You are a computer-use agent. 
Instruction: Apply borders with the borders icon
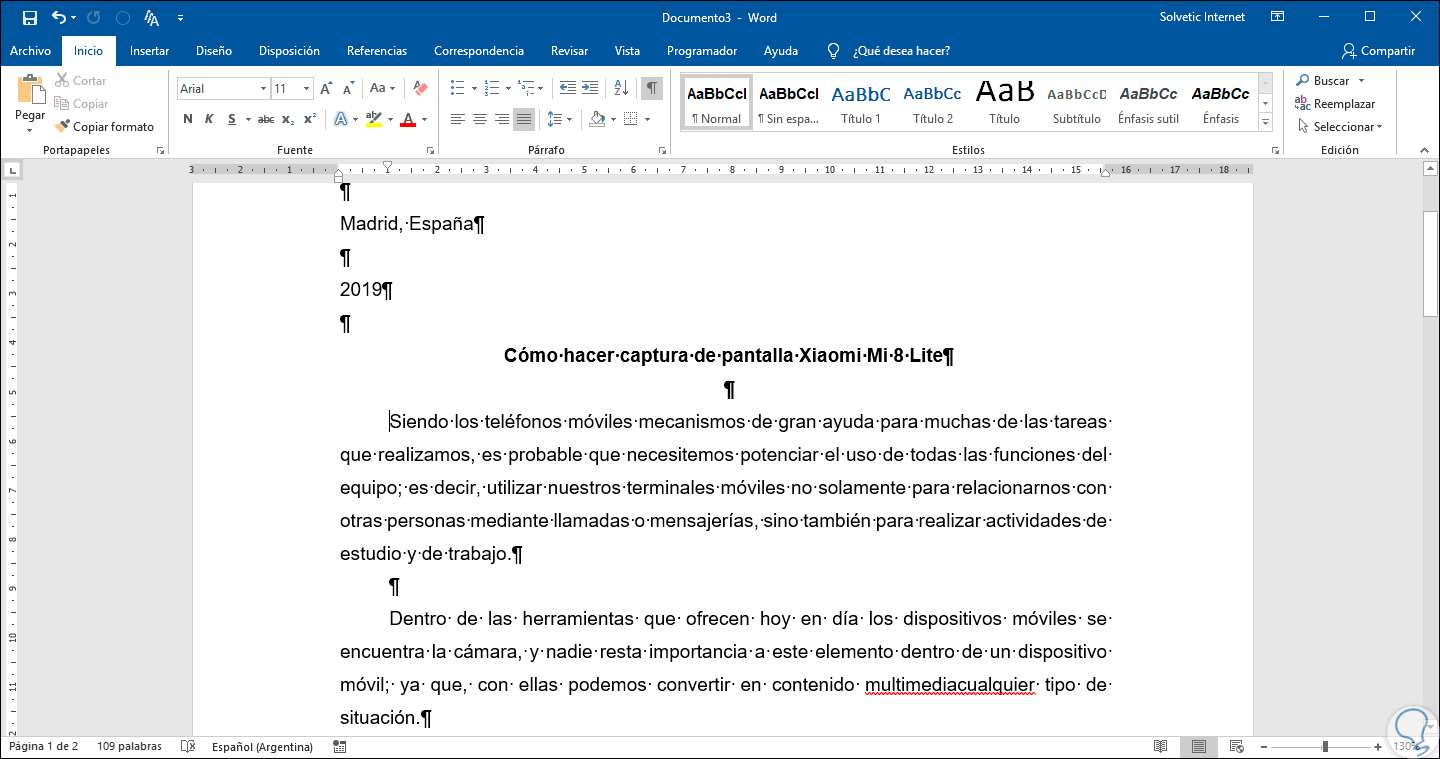click(x=630, y=119)
